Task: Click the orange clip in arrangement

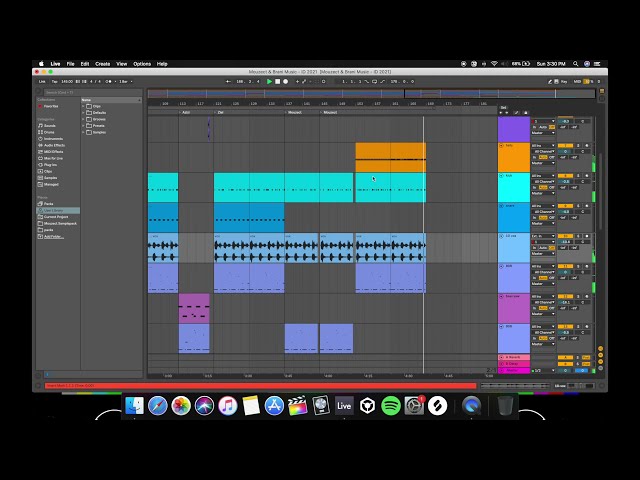Action: click(x=391, y=158)
